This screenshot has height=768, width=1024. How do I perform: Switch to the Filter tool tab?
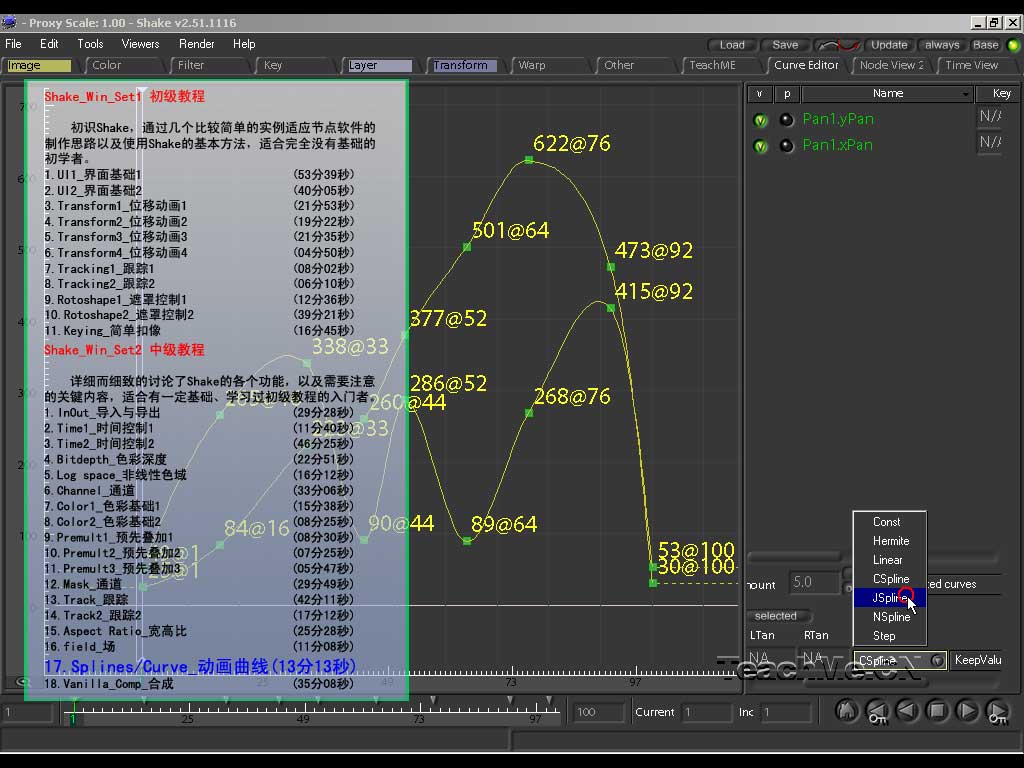point(210,65)
